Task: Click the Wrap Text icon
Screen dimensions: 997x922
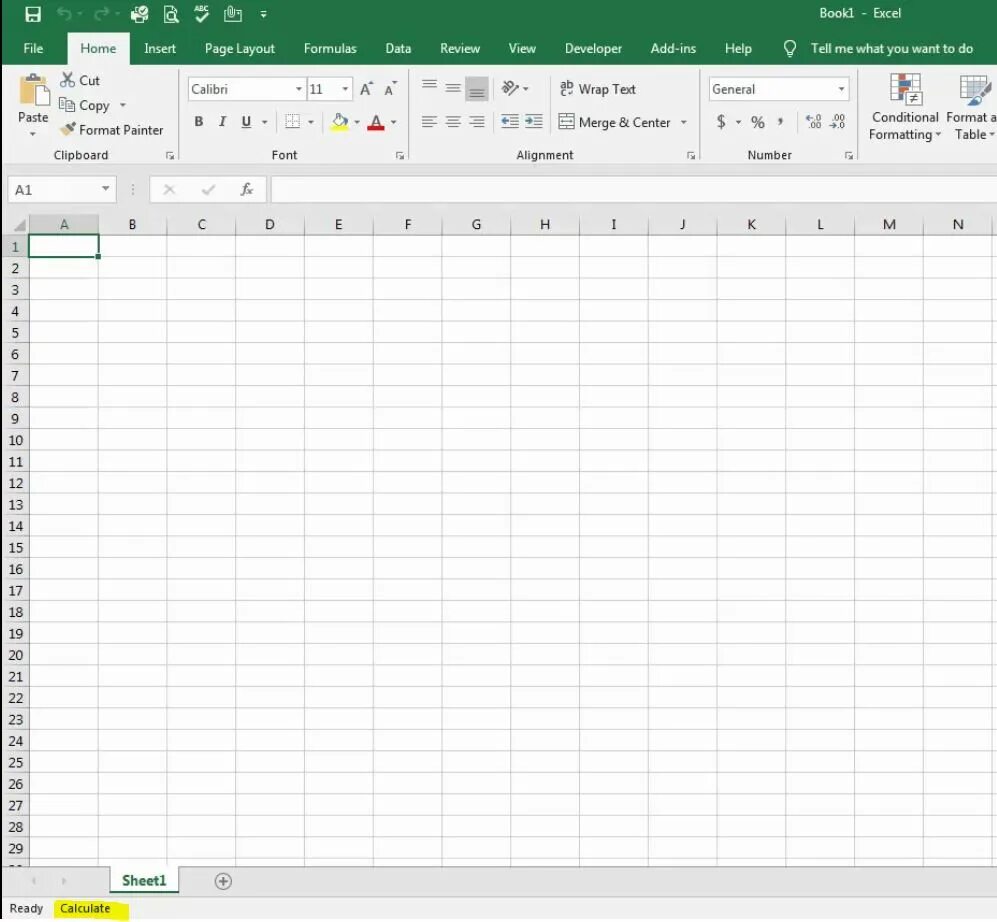Action: 597,89
